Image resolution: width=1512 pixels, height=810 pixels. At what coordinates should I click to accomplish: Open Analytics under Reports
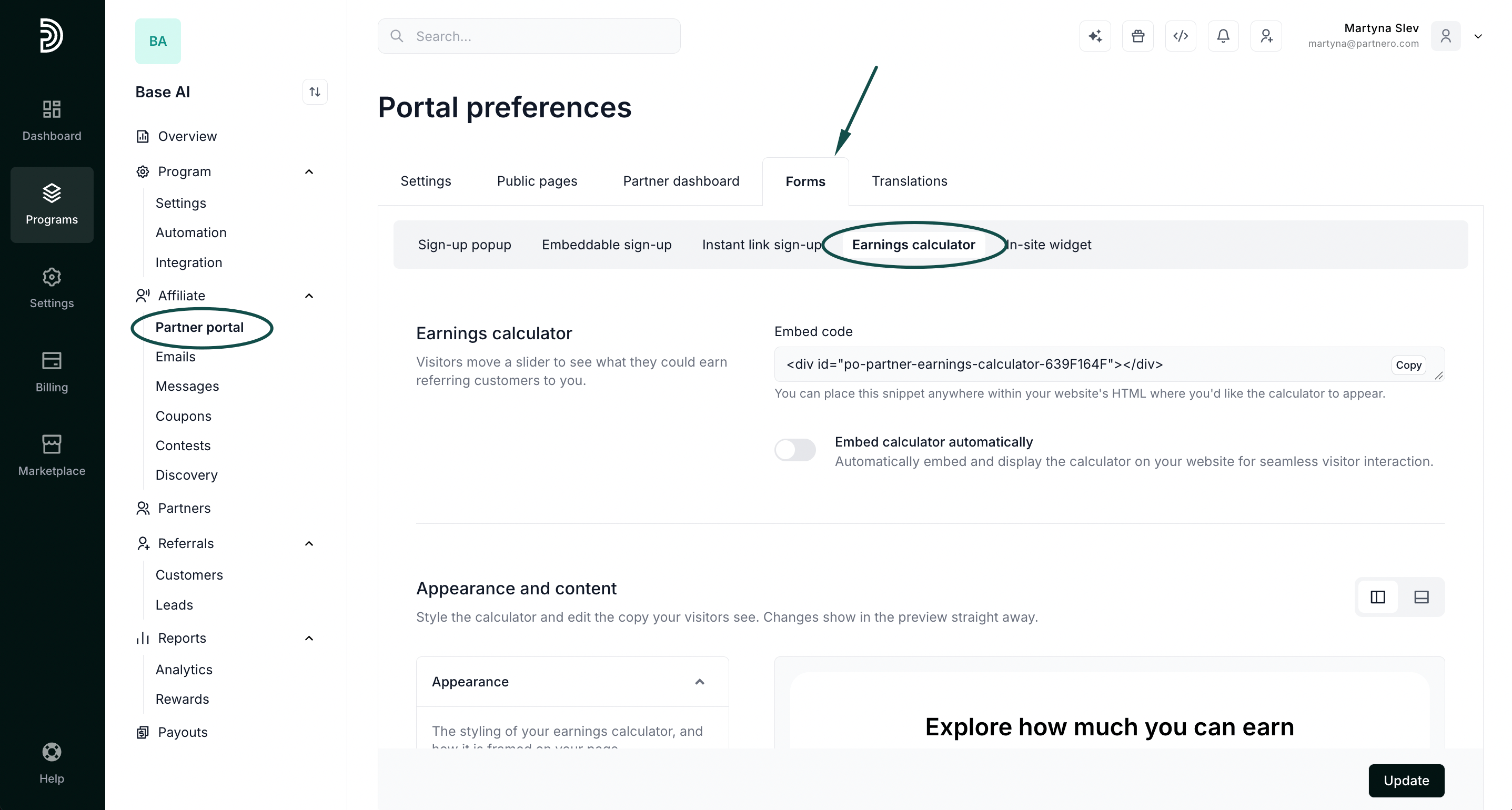coord(184,670)
